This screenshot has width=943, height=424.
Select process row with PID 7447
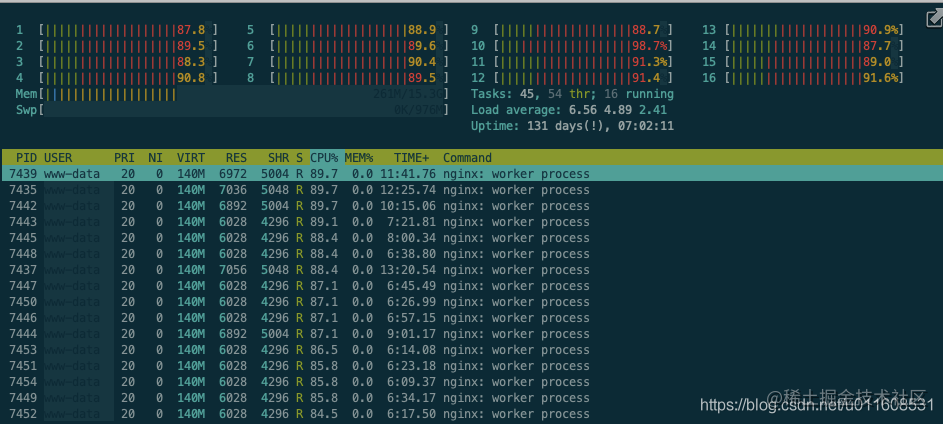[472, 286]
